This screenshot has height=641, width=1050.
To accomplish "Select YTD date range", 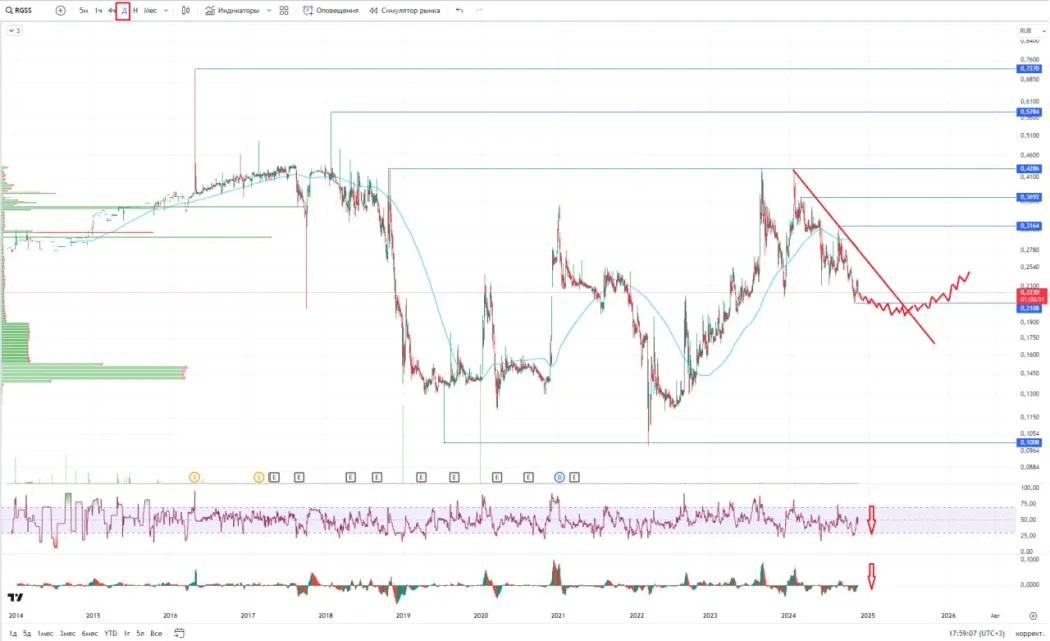I will pos(110,633).
